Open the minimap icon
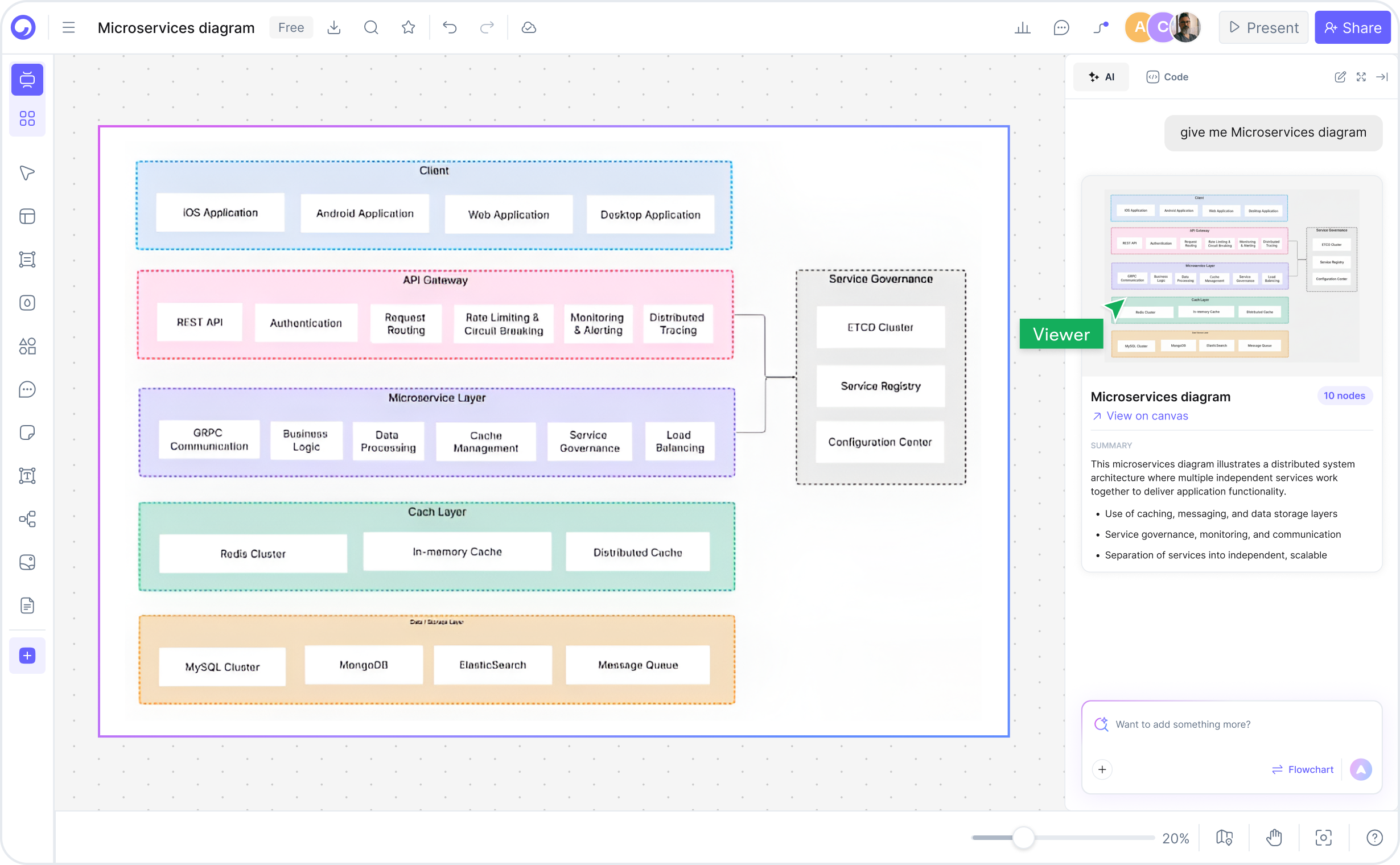The image size is (1400, 865). [1224, 838]
